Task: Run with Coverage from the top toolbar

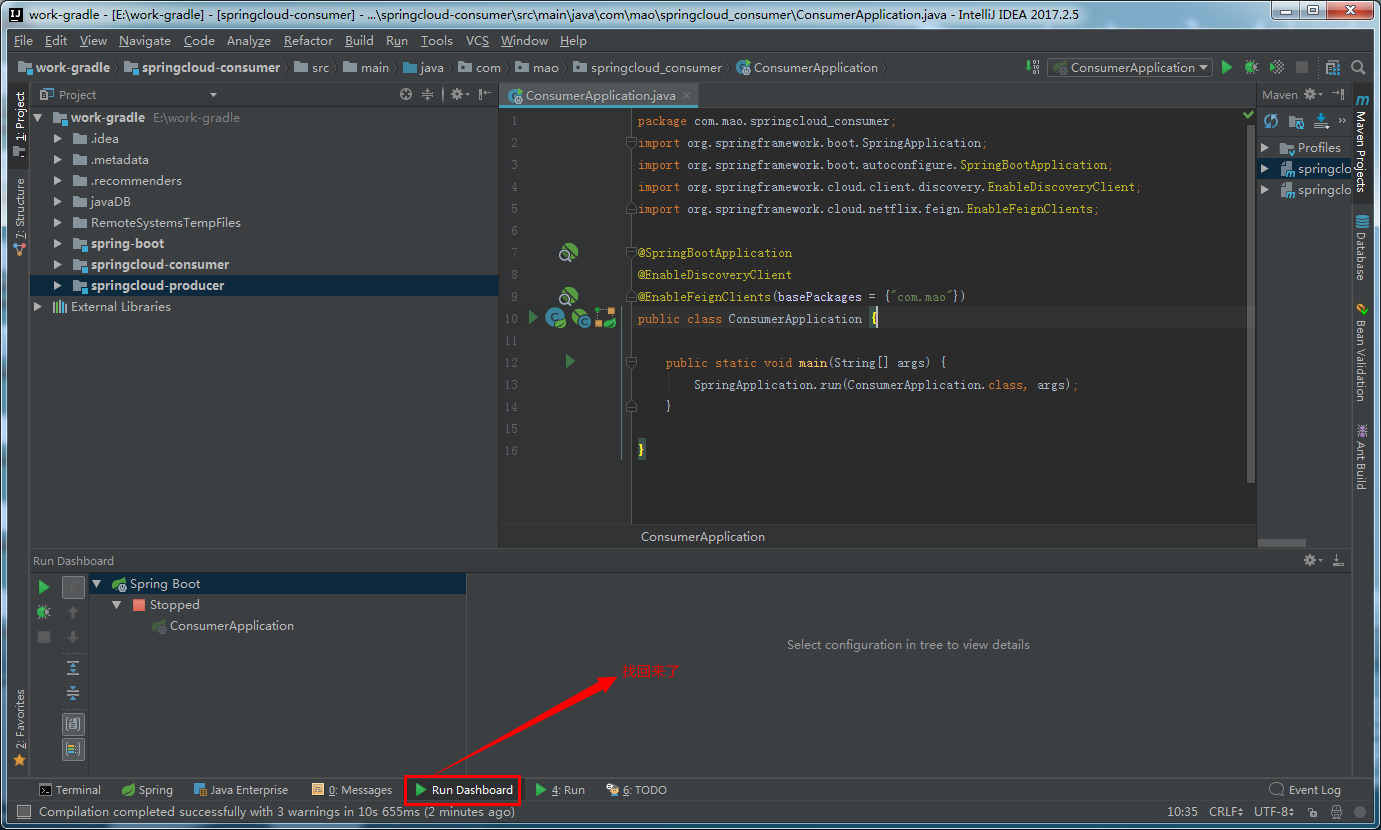Action: click(1276, 67)
